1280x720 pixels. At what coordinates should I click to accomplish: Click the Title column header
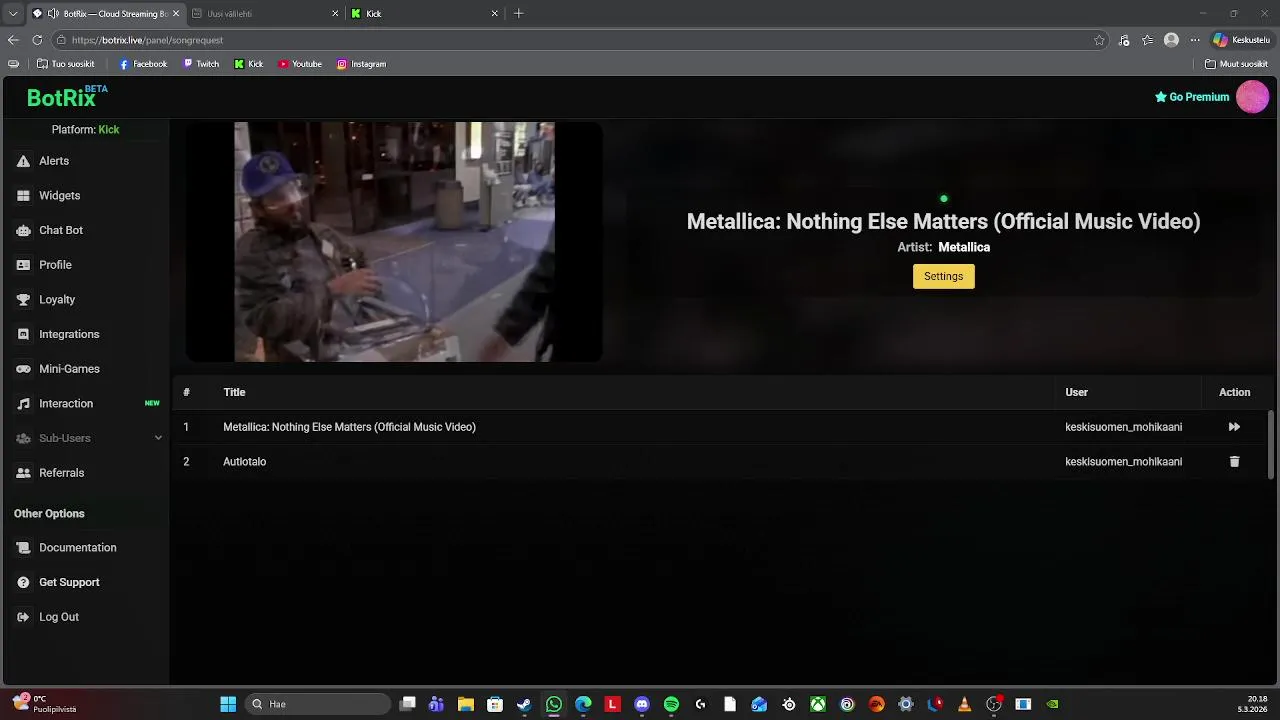tap(234, 392)
